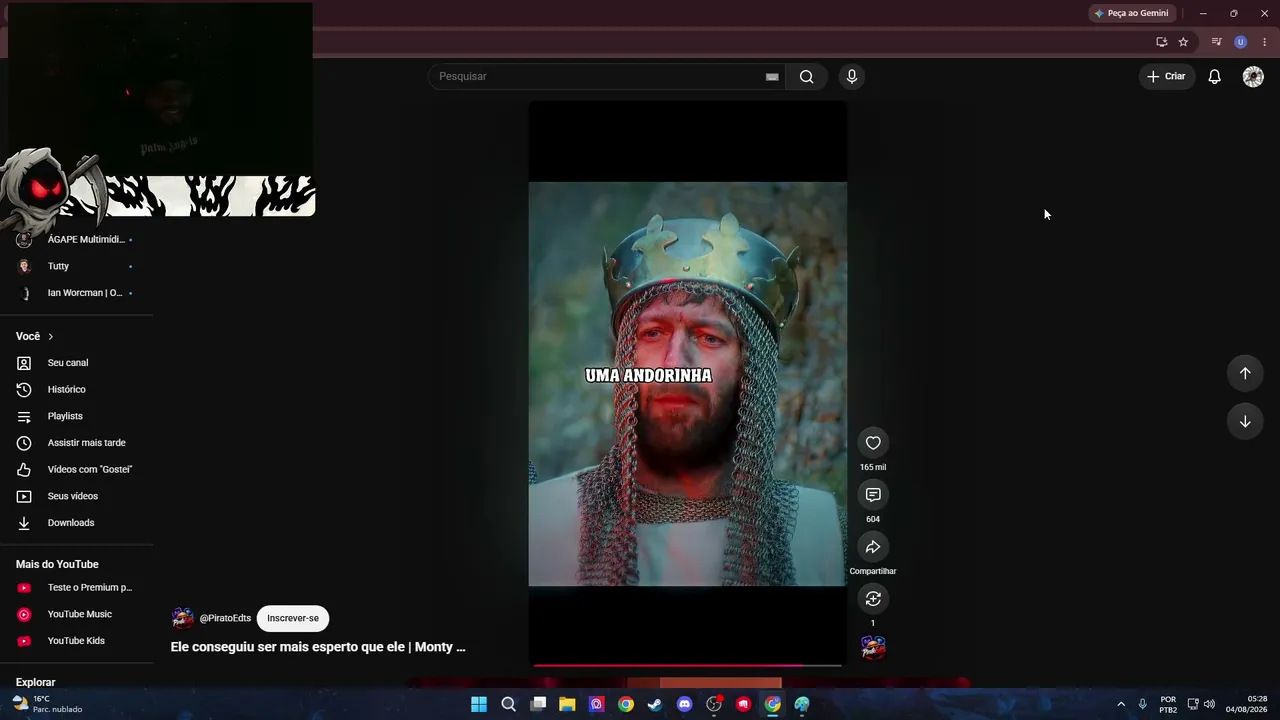The image size is (1280, 720).
Task: Start voice search with the microphone
Action: coord(852,77)
